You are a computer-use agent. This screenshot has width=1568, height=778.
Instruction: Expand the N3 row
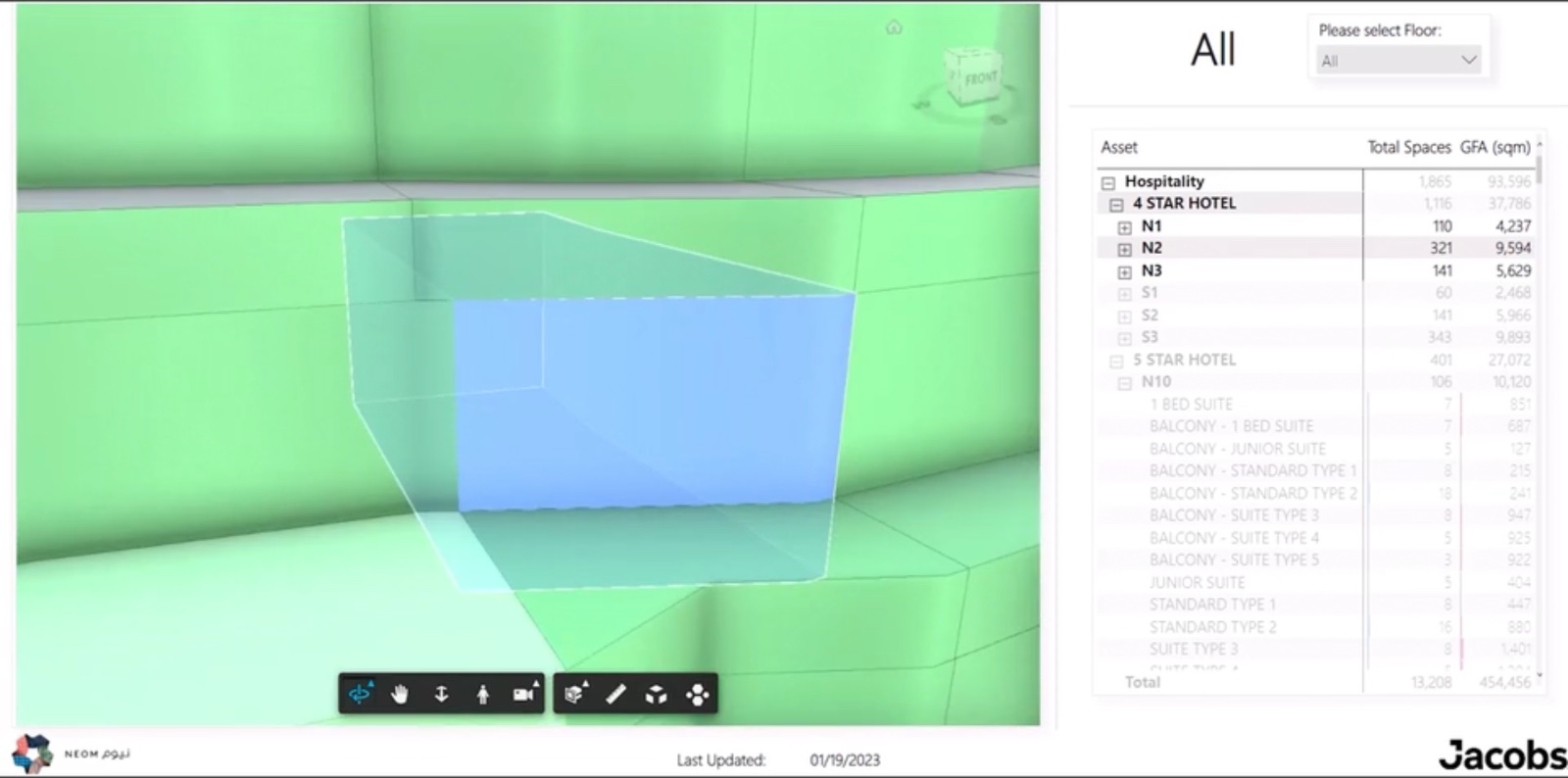pos(1124,271)
